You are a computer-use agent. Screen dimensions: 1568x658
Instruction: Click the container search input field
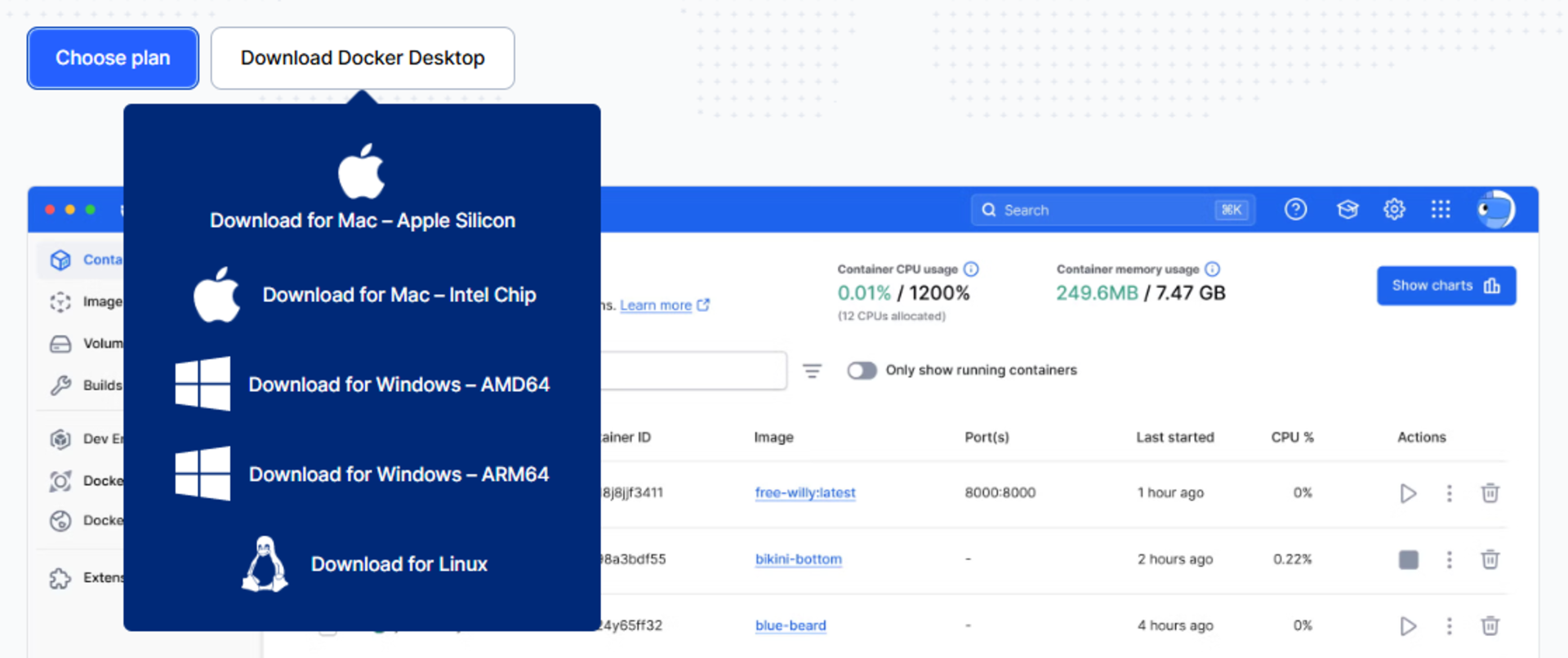coord(694,371)
